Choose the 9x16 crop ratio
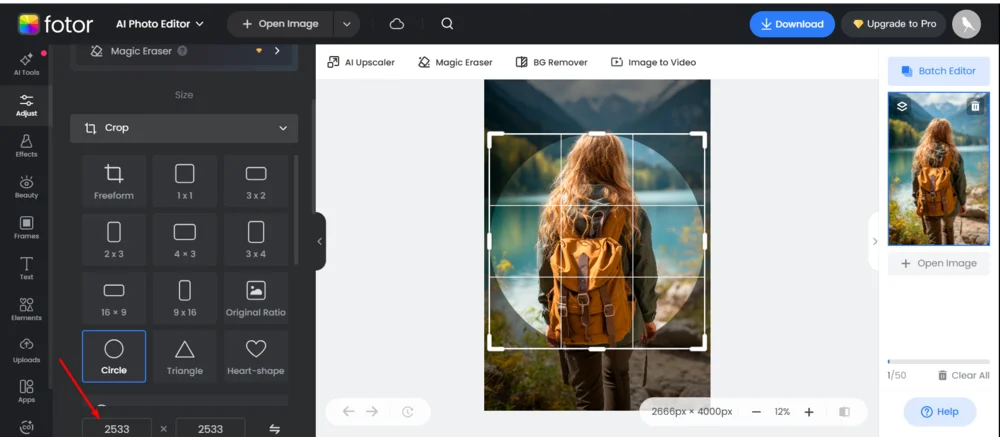This screenshot has height=437, width=1000. coord(184,298)
